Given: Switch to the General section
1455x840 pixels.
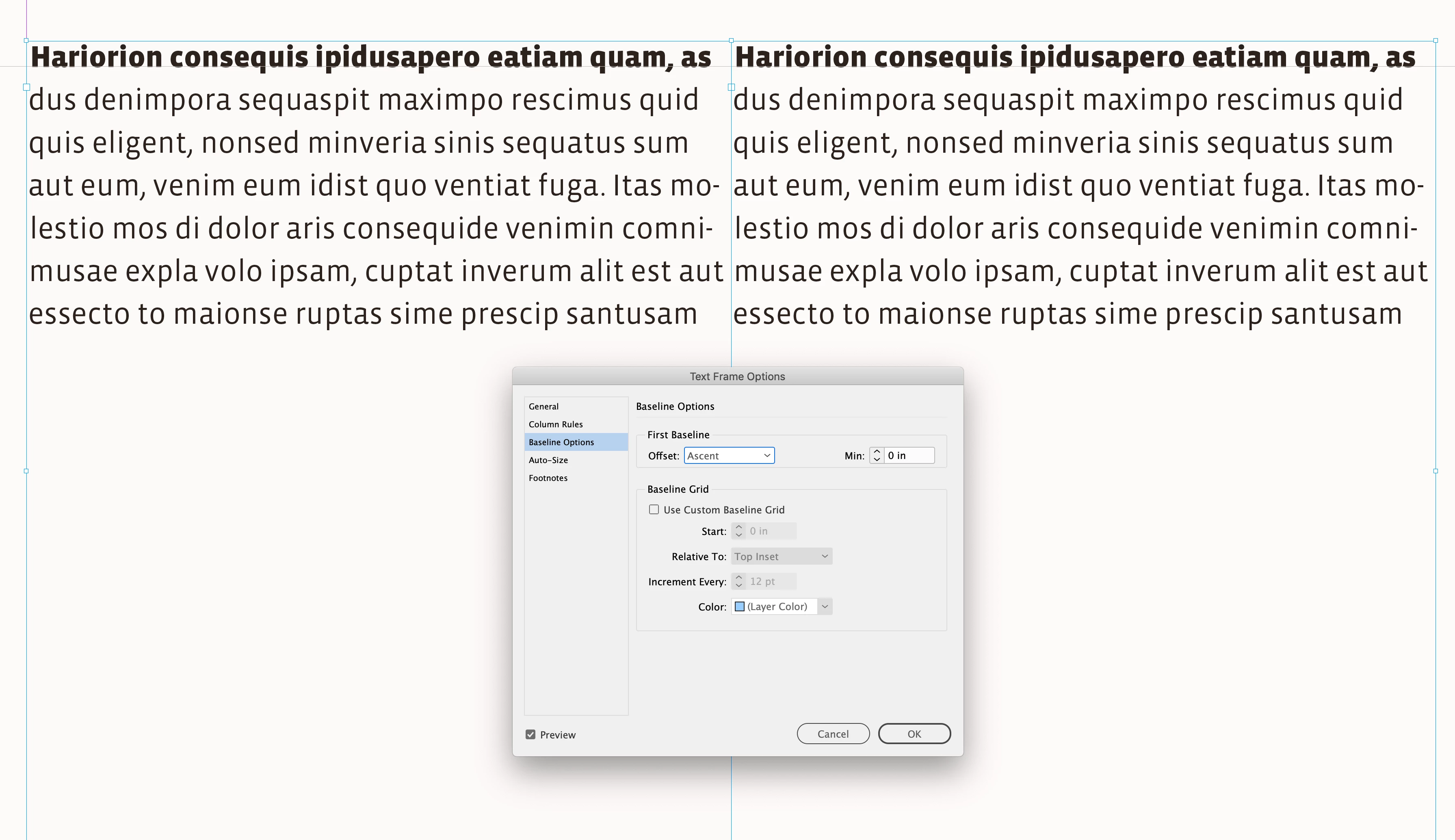Looking at the screenshot, I should pyautogui.click(x=543, y=406).
